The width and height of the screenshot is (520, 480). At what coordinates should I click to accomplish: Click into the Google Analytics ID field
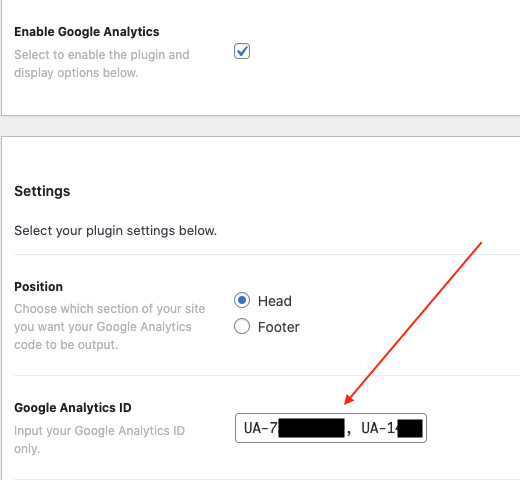point(331,428)
